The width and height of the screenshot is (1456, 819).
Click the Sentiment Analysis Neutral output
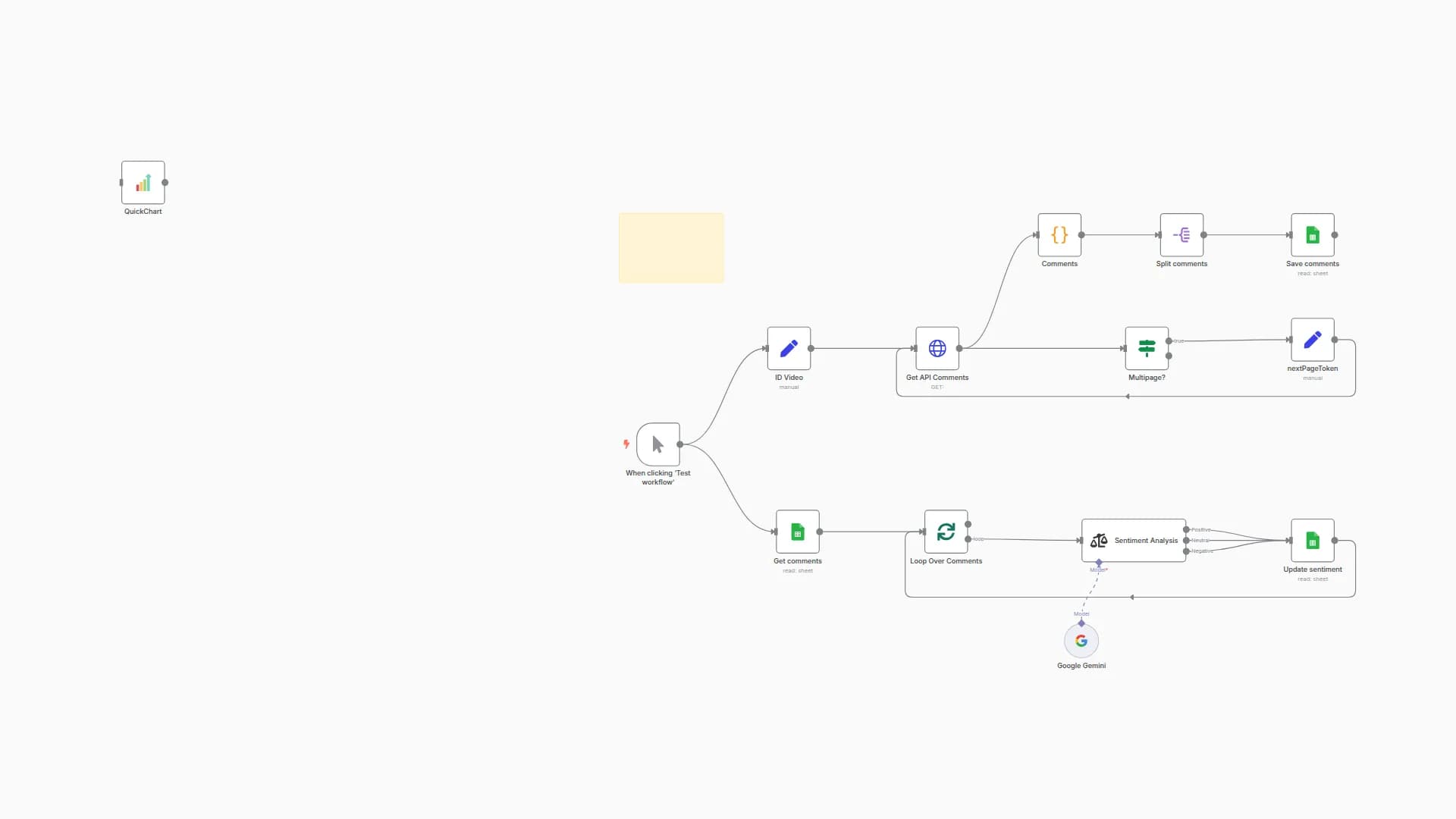point(1186,541)
